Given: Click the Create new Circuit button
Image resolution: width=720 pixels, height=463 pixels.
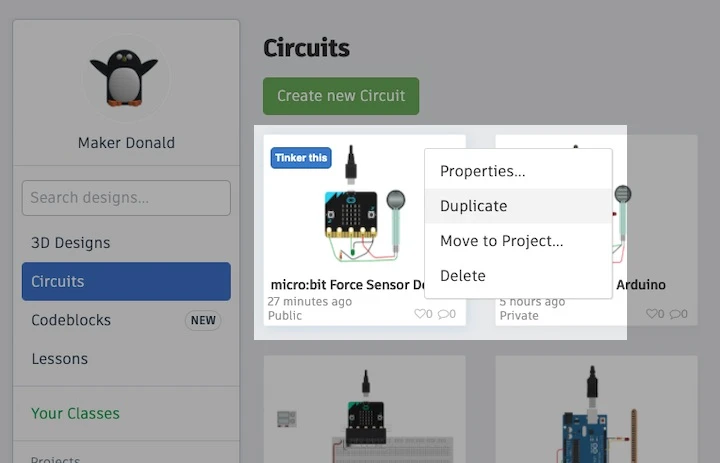Looking at the screenshot, I should [x=341, y=96].
